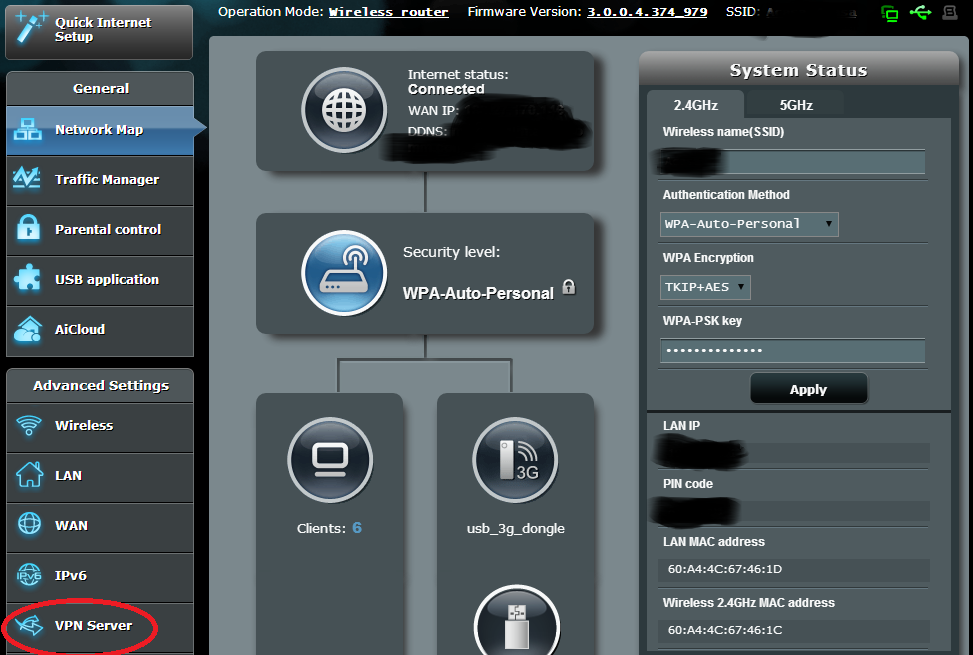Open Wireless advanced settings
973x655 pixels.
coord(100,426)
